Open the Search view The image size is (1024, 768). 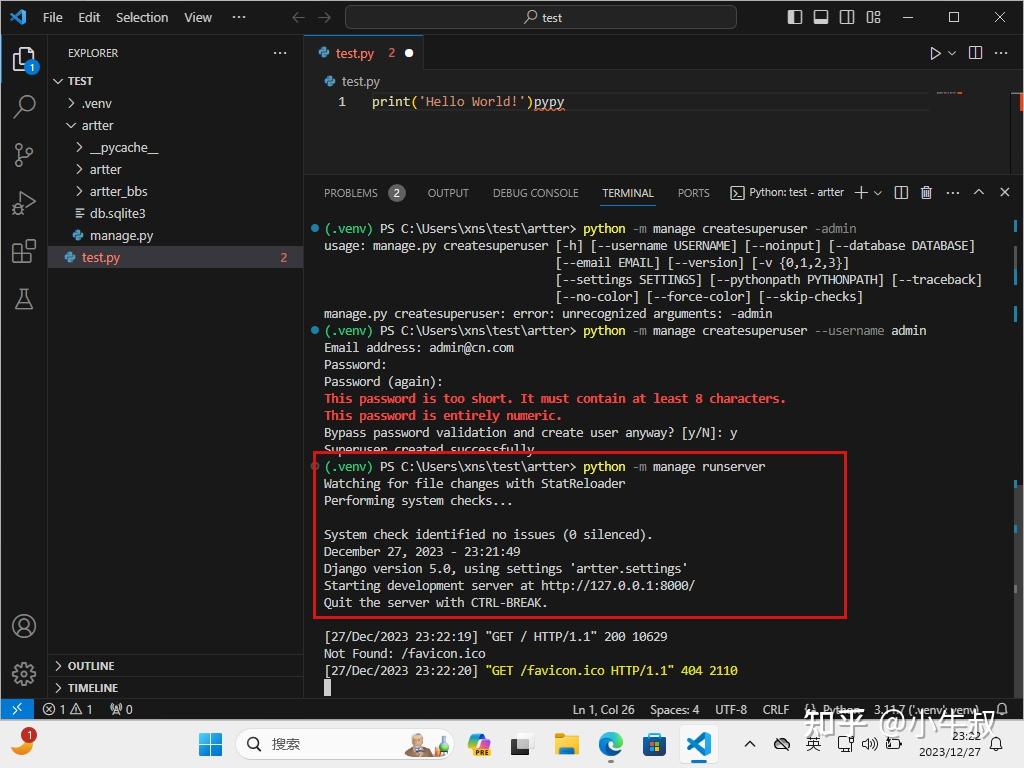point(24,106)
